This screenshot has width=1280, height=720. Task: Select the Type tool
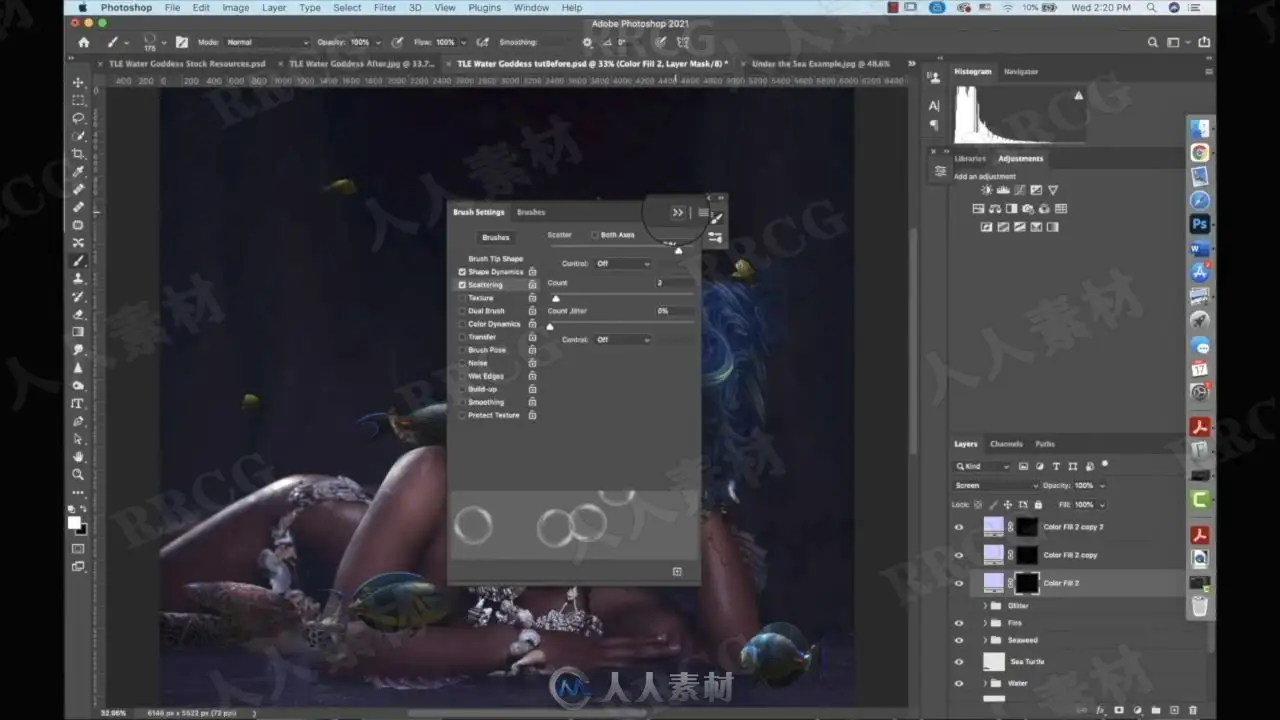[78, 404]
